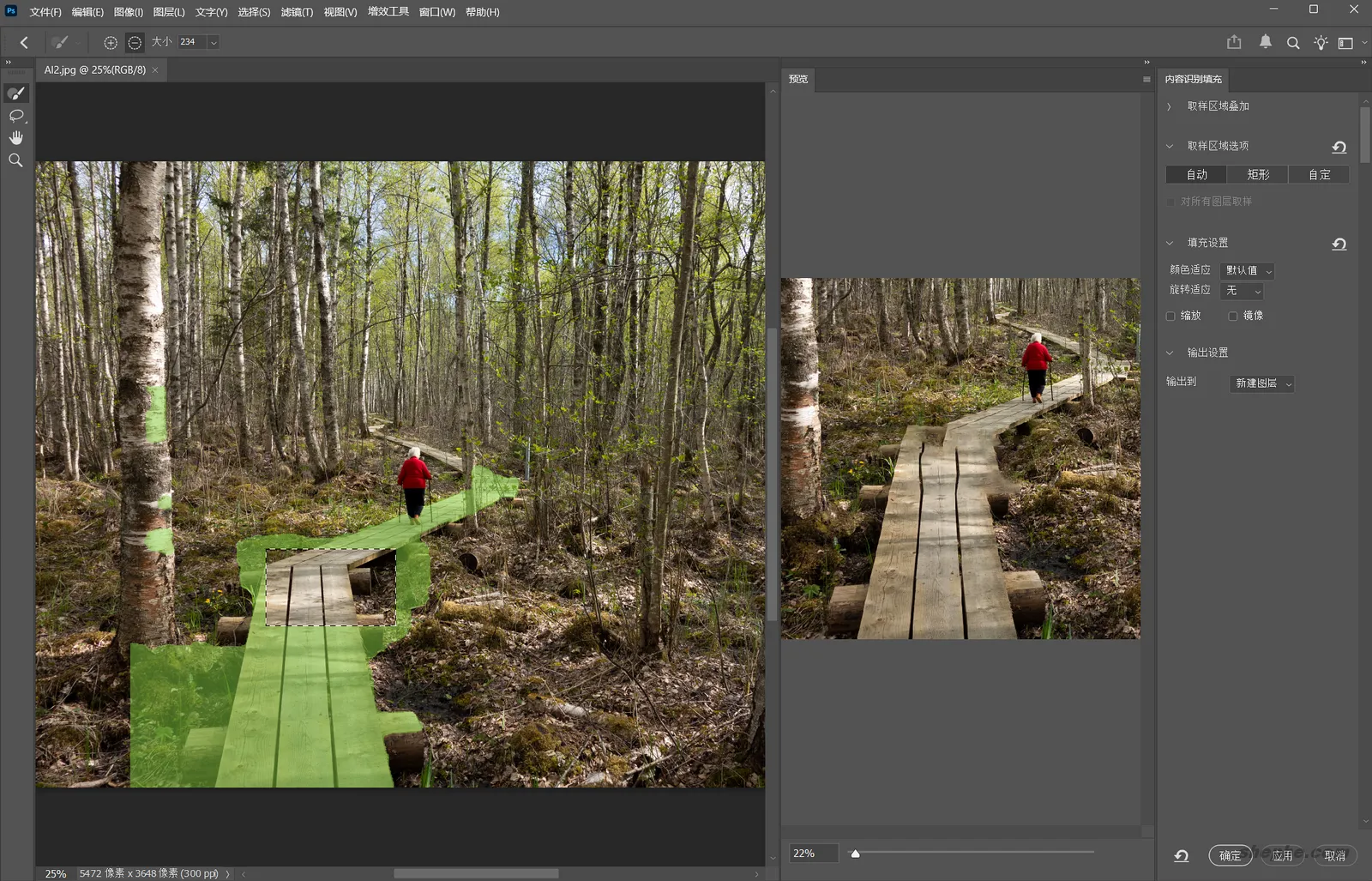Click the 确定 confirm button
Viewport: 1372px width, 881px height.
click(x=1230, y=855)
